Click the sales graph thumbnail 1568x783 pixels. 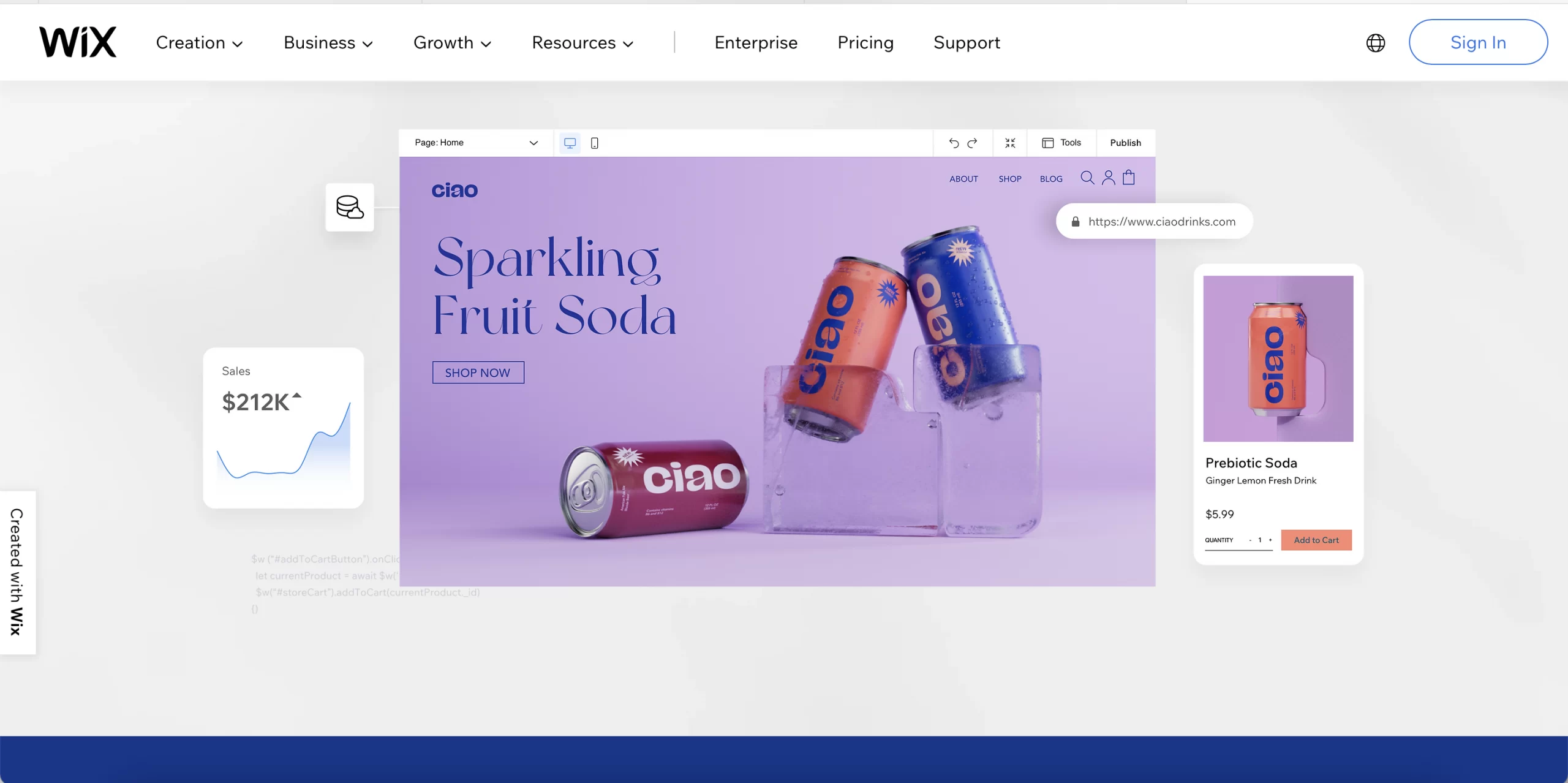click(283, 428)
